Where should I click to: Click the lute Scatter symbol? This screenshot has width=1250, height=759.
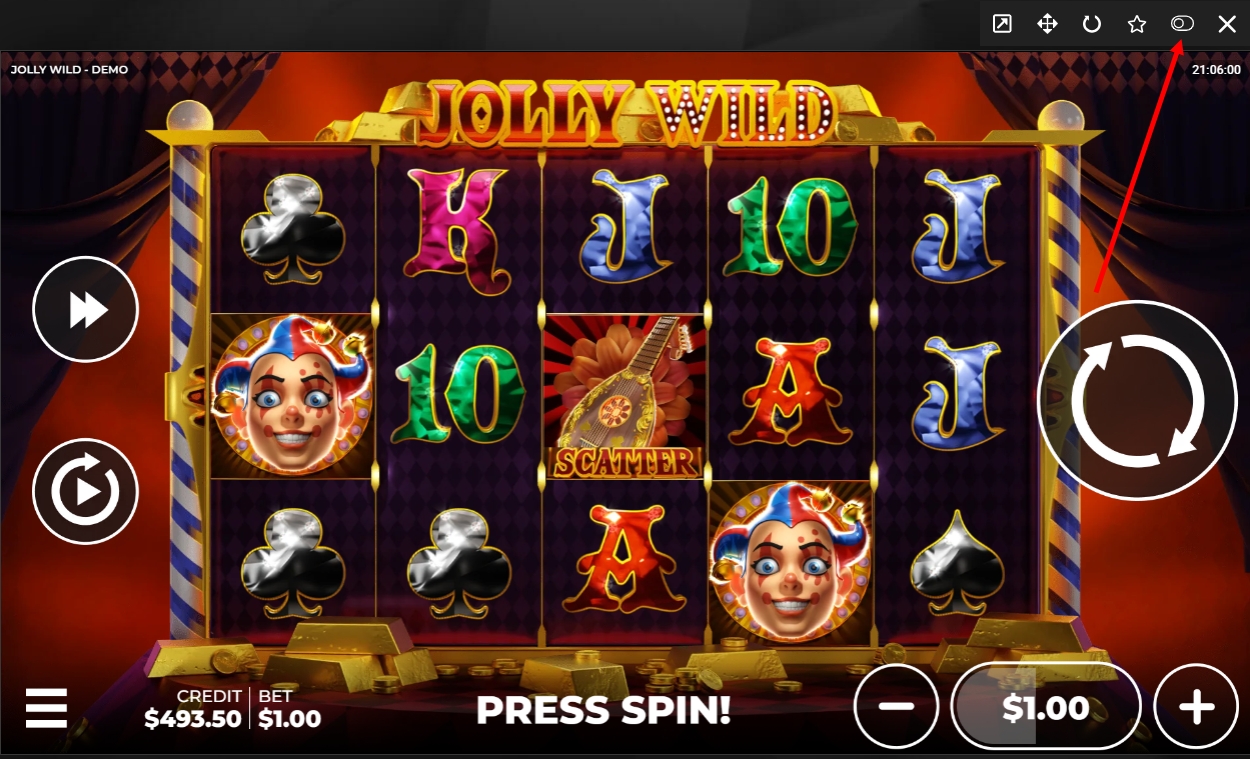tap(625, 396)
